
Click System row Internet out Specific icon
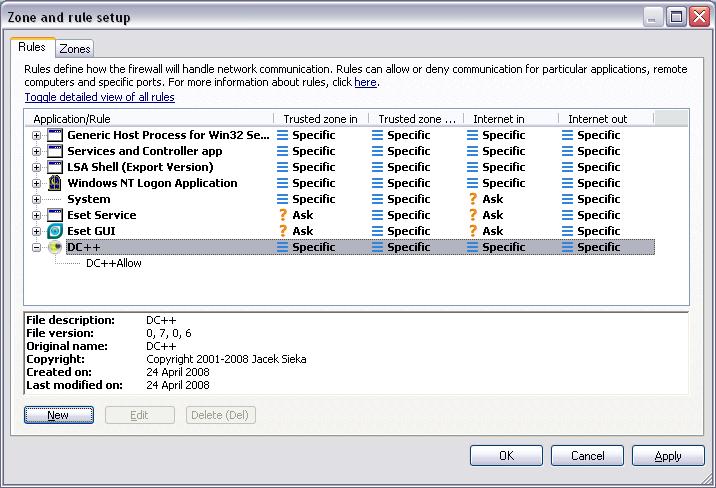point(567,199)
